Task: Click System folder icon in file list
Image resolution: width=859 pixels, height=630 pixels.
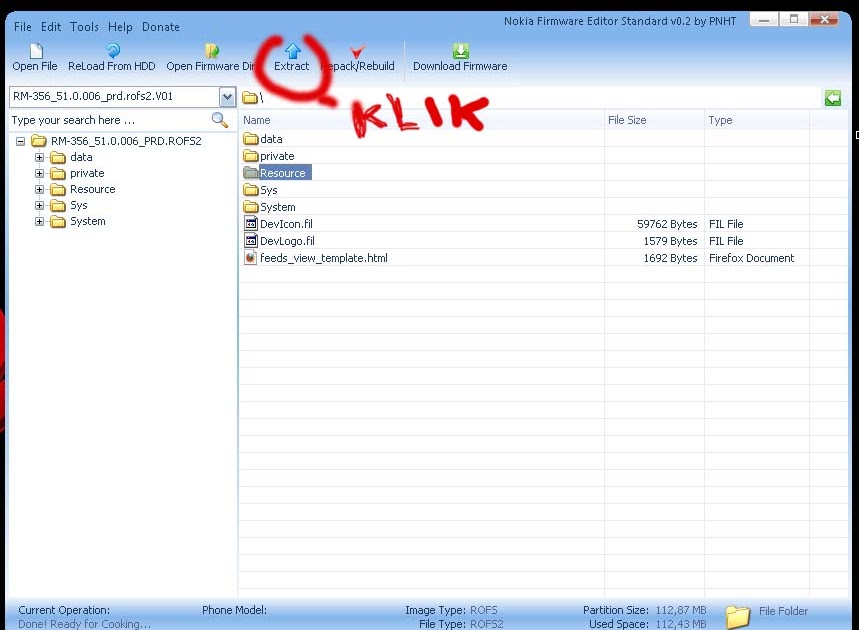Action: coord(251,207)
